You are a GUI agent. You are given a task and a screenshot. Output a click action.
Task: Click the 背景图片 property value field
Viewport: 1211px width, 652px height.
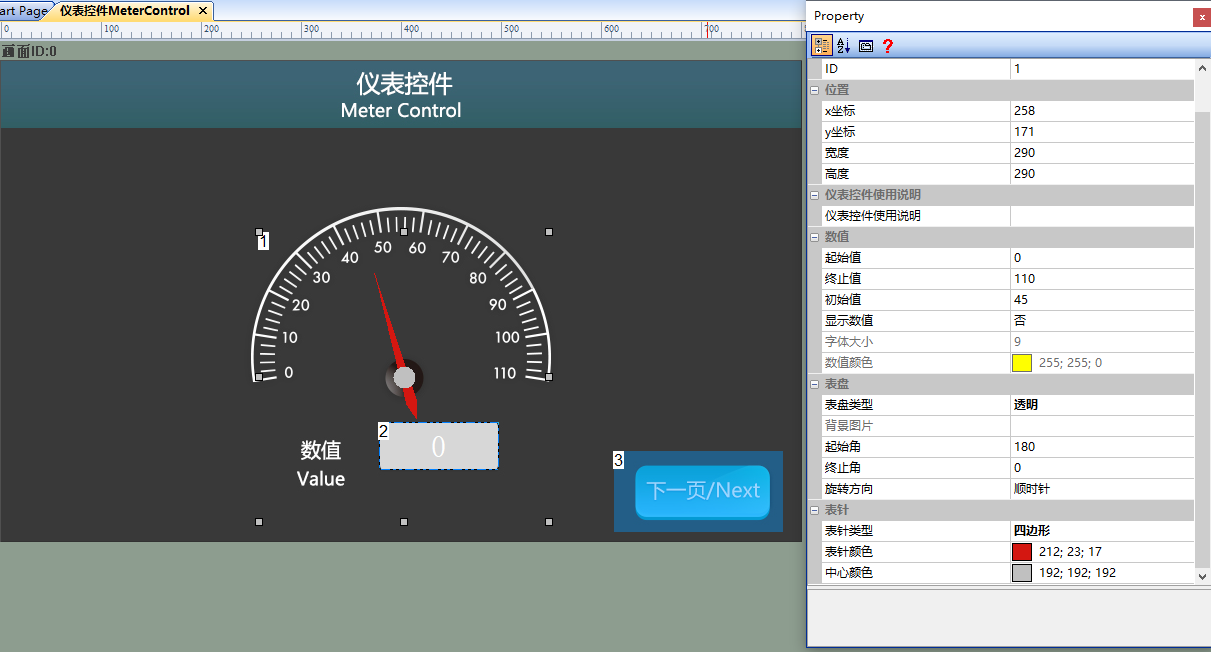[1102, 426]
